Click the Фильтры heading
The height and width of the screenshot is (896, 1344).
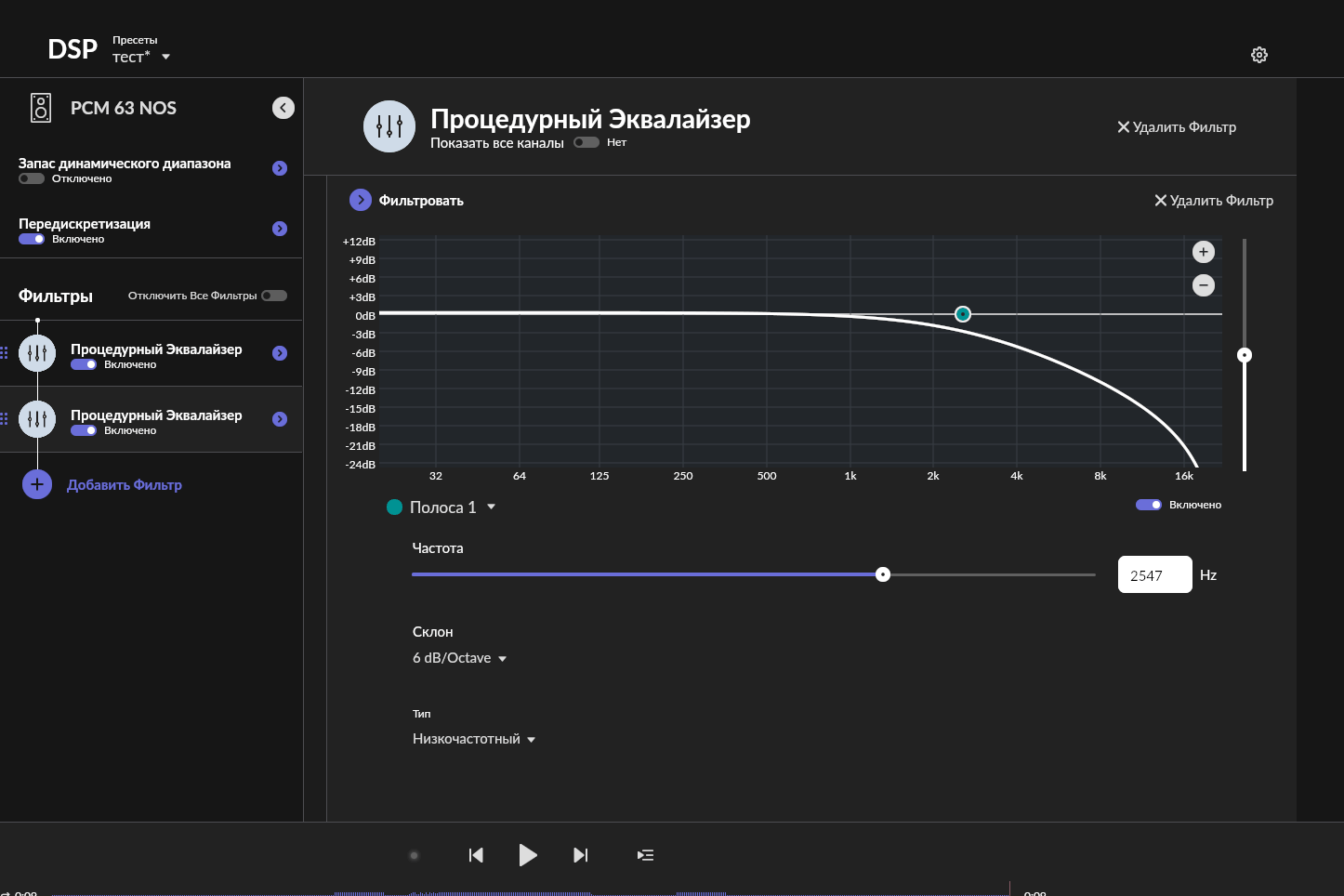[56, 296]
